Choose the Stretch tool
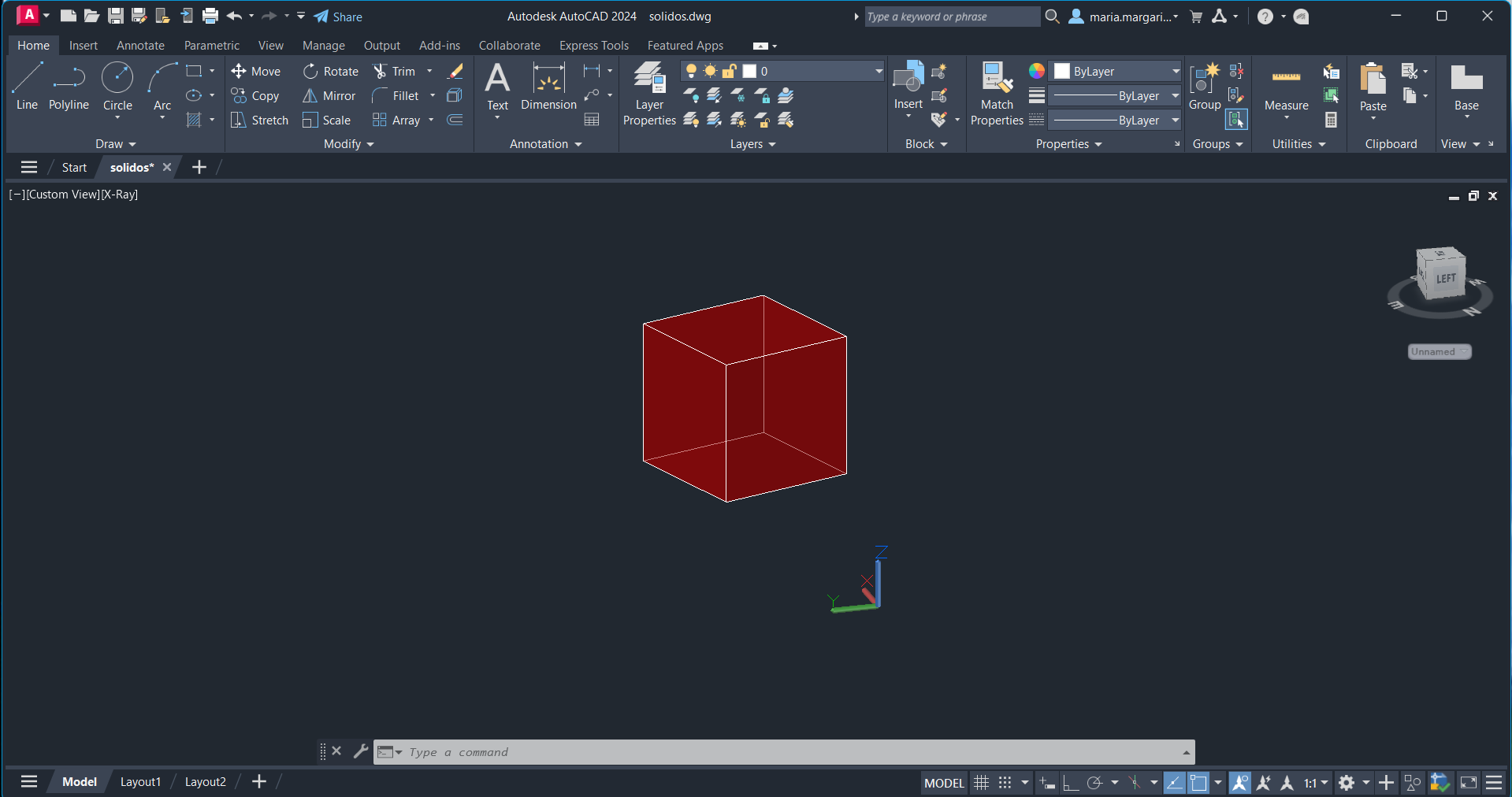The height and width of the screenshot is (797, 1512). 260,120
